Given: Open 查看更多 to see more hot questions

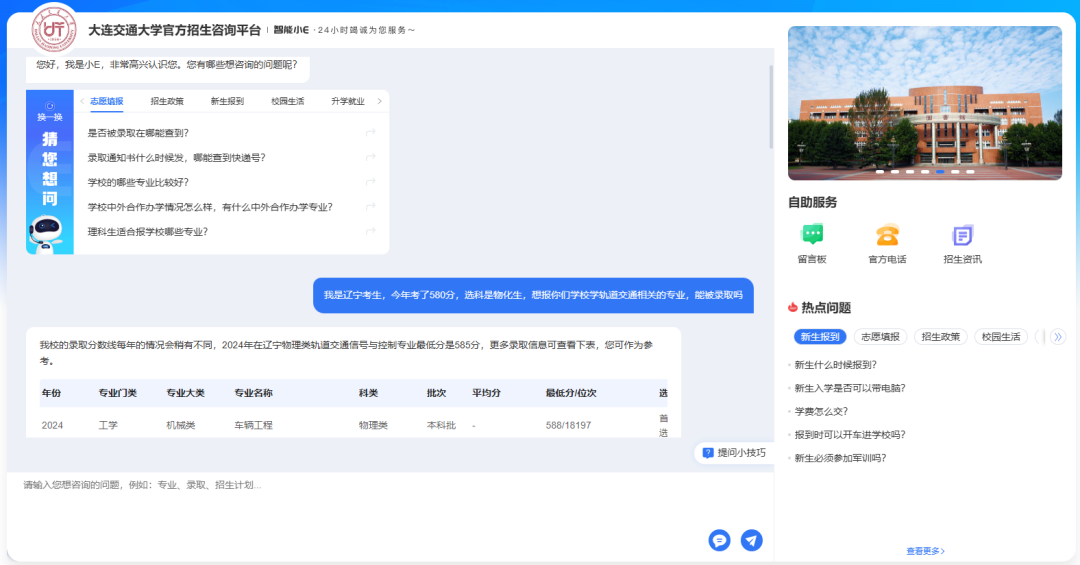Looking at the screenshot, I should 925,551.
